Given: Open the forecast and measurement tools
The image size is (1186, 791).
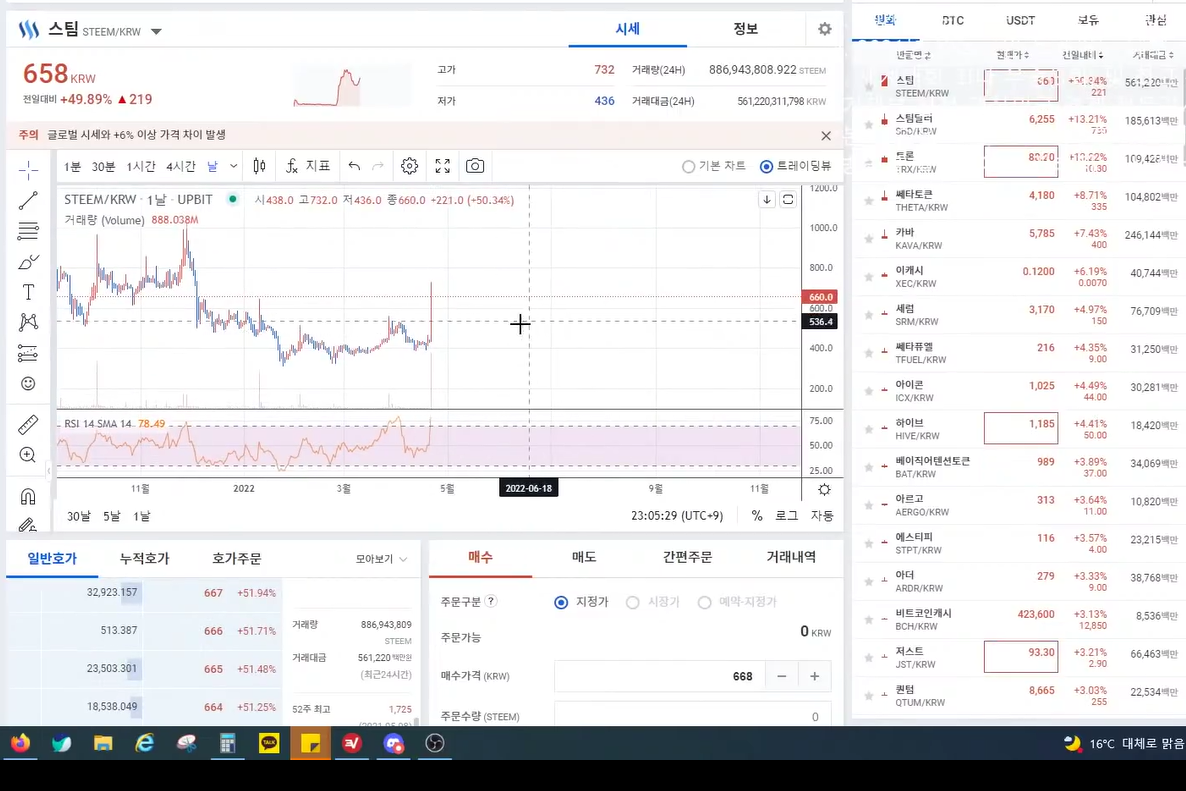Looking at the screenshot, I should click(x=28, y=353).
